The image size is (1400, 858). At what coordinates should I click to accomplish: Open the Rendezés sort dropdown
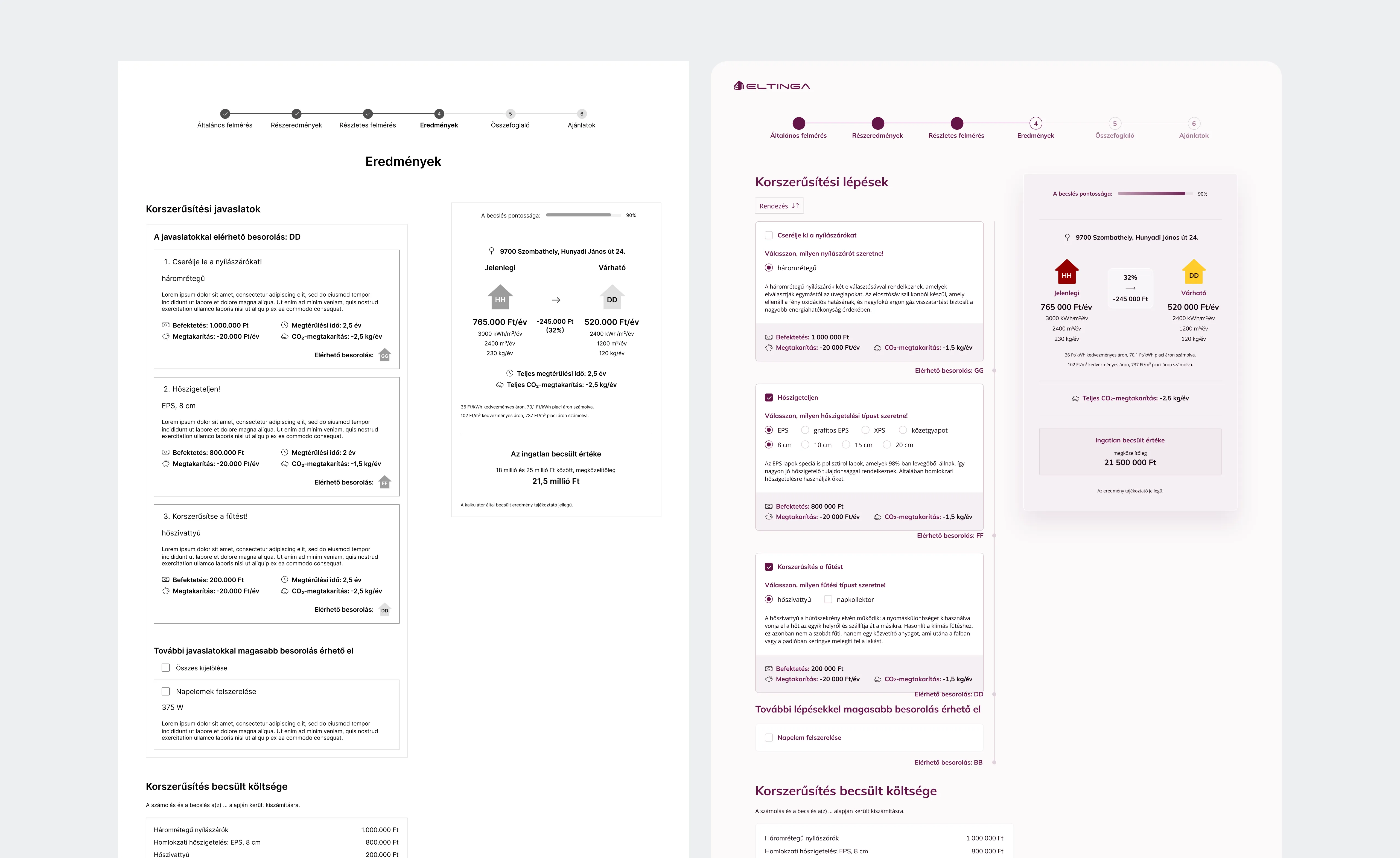pos(779,206)
